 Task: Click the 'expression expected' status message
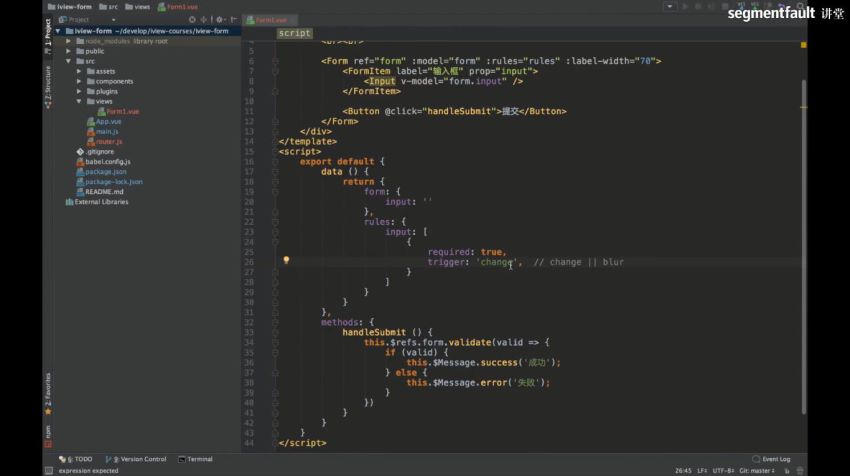(x=88, y=471)
